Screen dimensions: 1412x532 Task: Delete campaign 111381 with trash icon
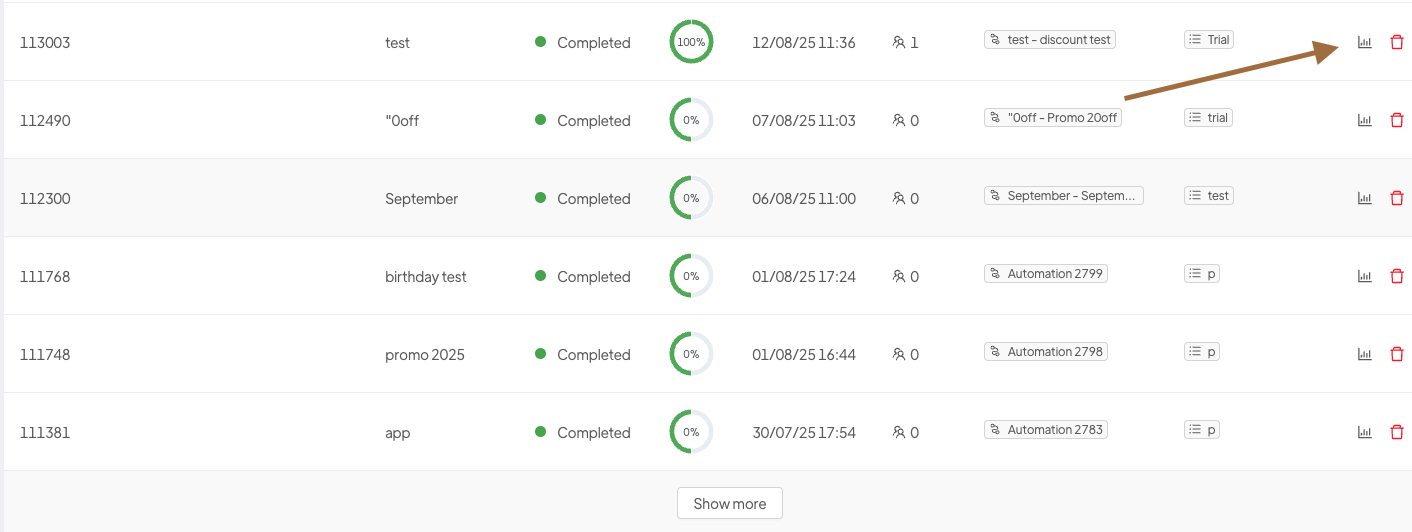1397,432
